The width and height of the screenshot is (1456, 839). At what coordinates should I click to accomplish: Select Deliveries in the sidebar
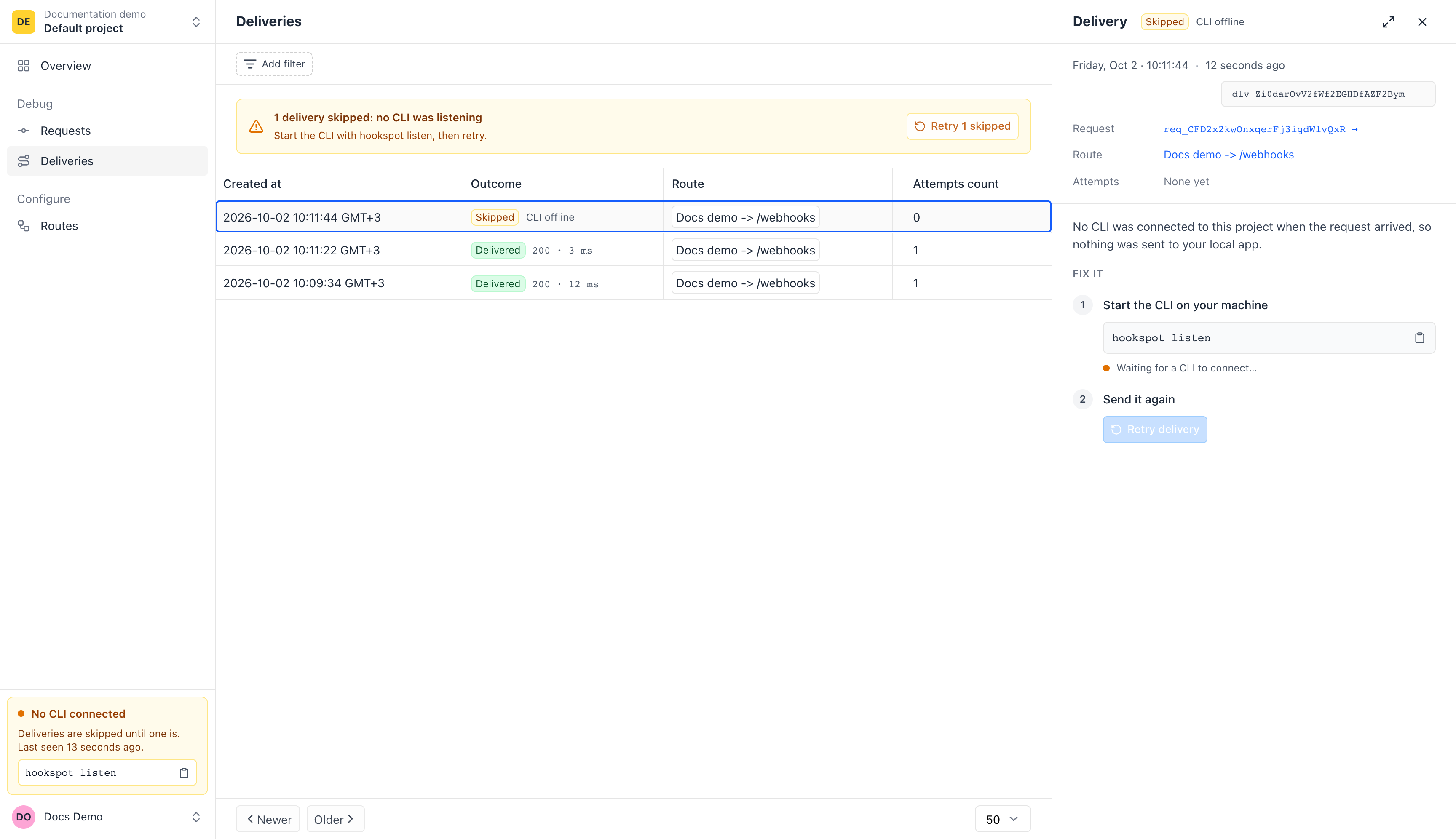click(x=107, y=161)
